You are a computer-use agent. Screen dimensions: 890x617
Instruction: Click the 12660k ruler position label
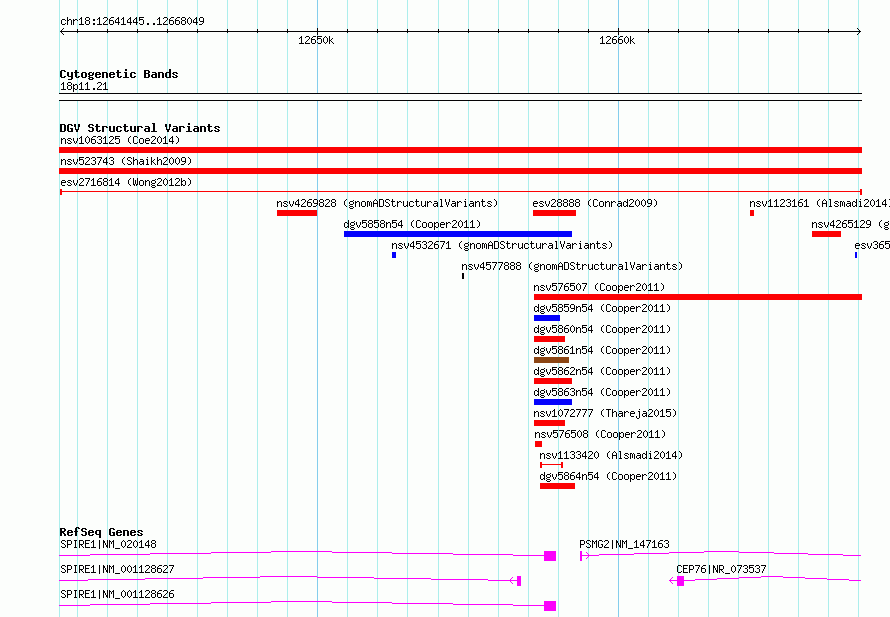click(617, 40)
